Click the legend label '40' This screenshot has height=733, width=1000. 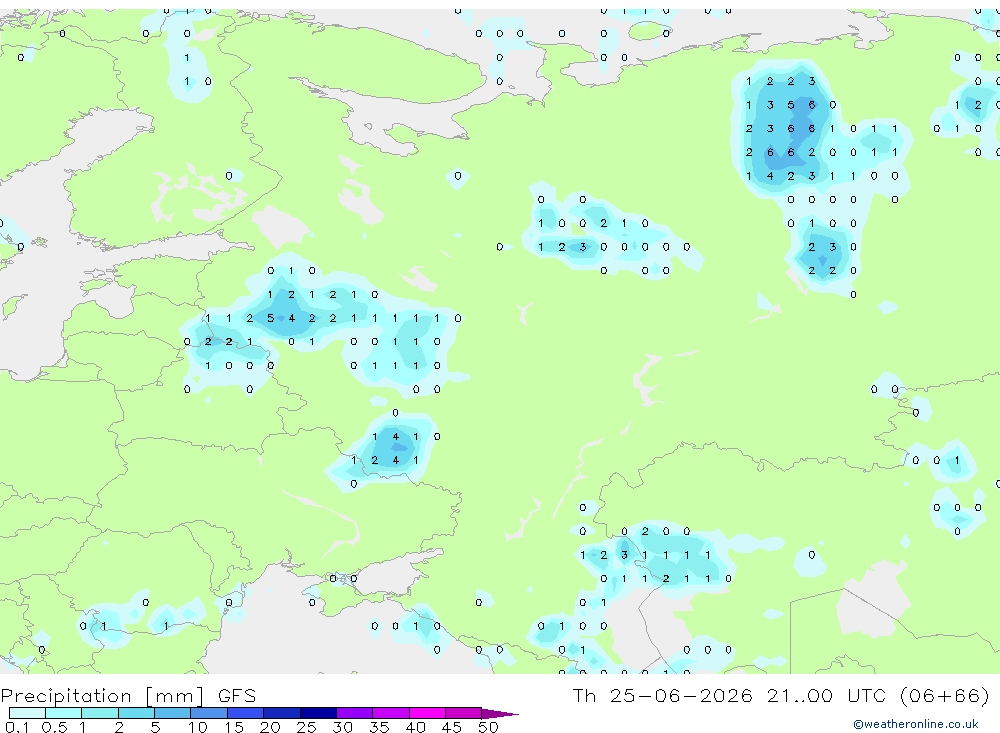[x=416, y=727]
